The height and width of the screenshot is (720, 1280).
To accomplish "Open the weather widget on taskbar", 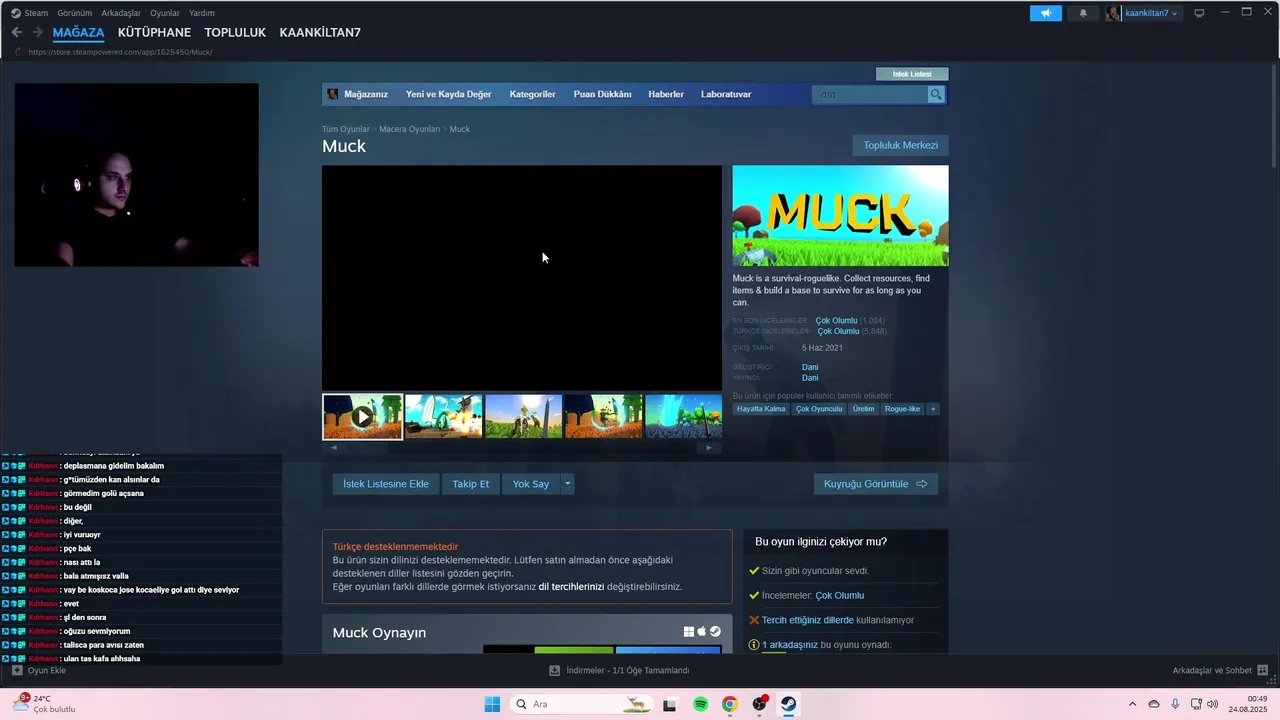I will pyautogui.click(x=43, y=704).
